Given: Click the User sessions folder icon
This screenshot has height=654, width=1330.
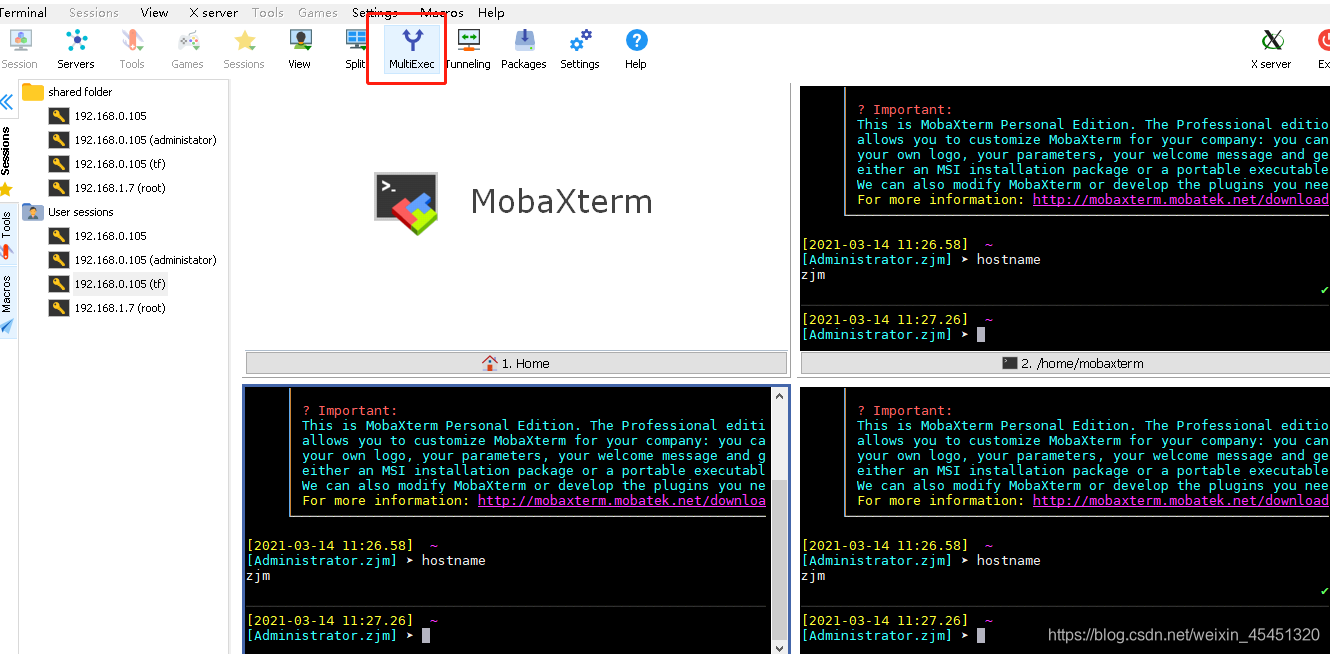Looking at the screenshot, I should point(33,212).
